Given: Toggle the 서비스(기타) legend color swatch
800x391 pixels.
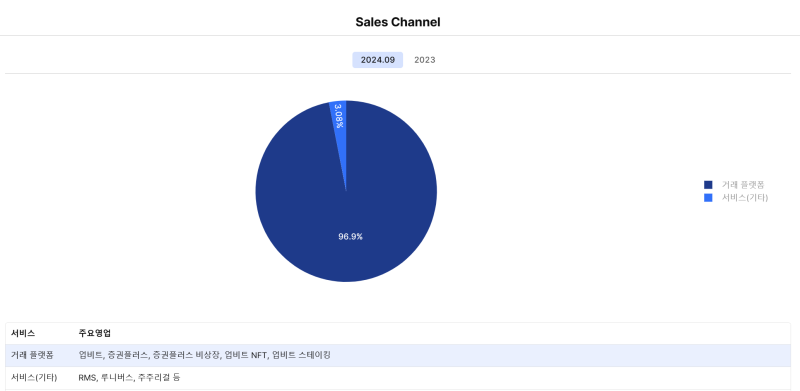Looking at the screenshot, I should pyautogui.click(x=708, y=198).
